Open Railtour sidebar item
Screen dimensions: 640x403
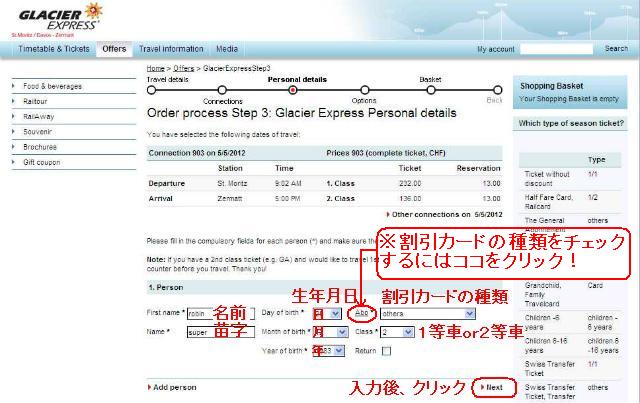(x=35, y=101)
